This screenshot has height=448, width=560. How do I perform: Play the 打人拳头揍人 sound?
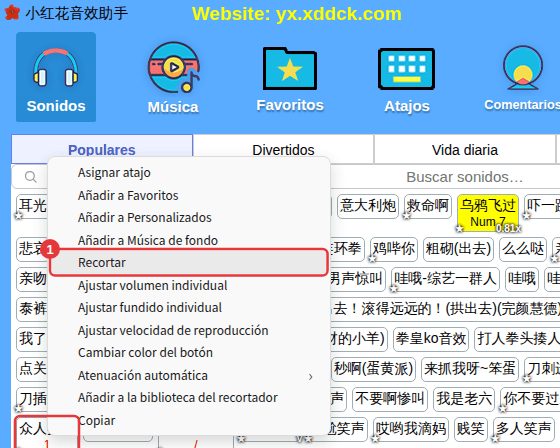pos(518,338)
